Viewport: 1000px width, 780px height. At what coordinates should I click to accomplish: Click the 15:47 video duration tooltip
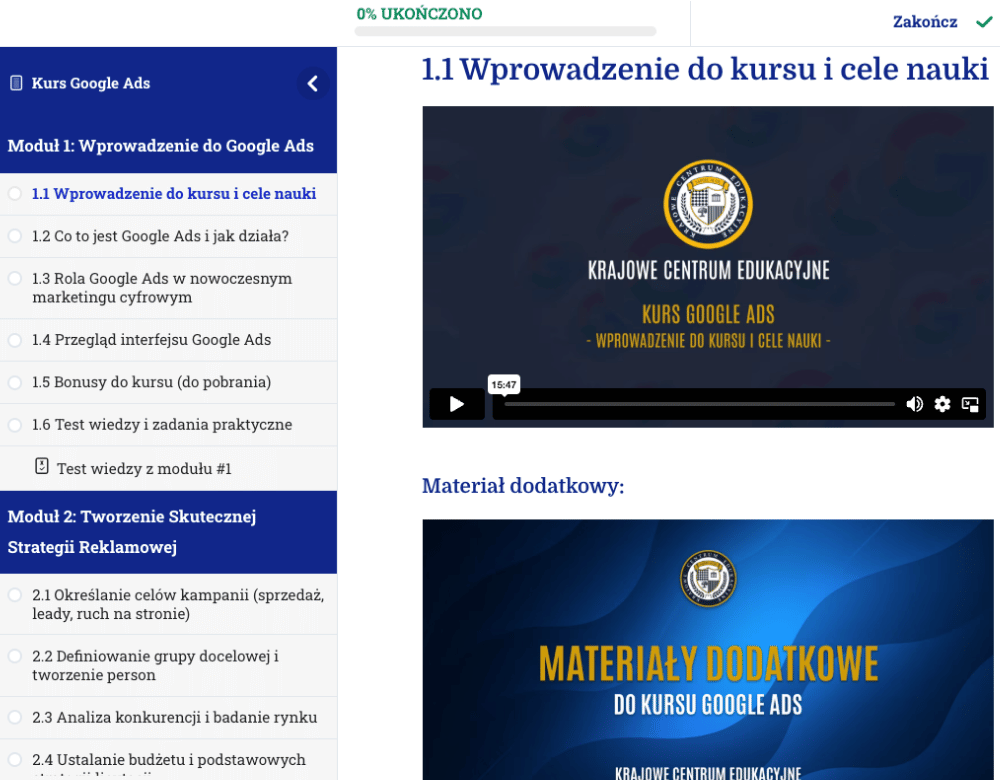coord(504,385)
